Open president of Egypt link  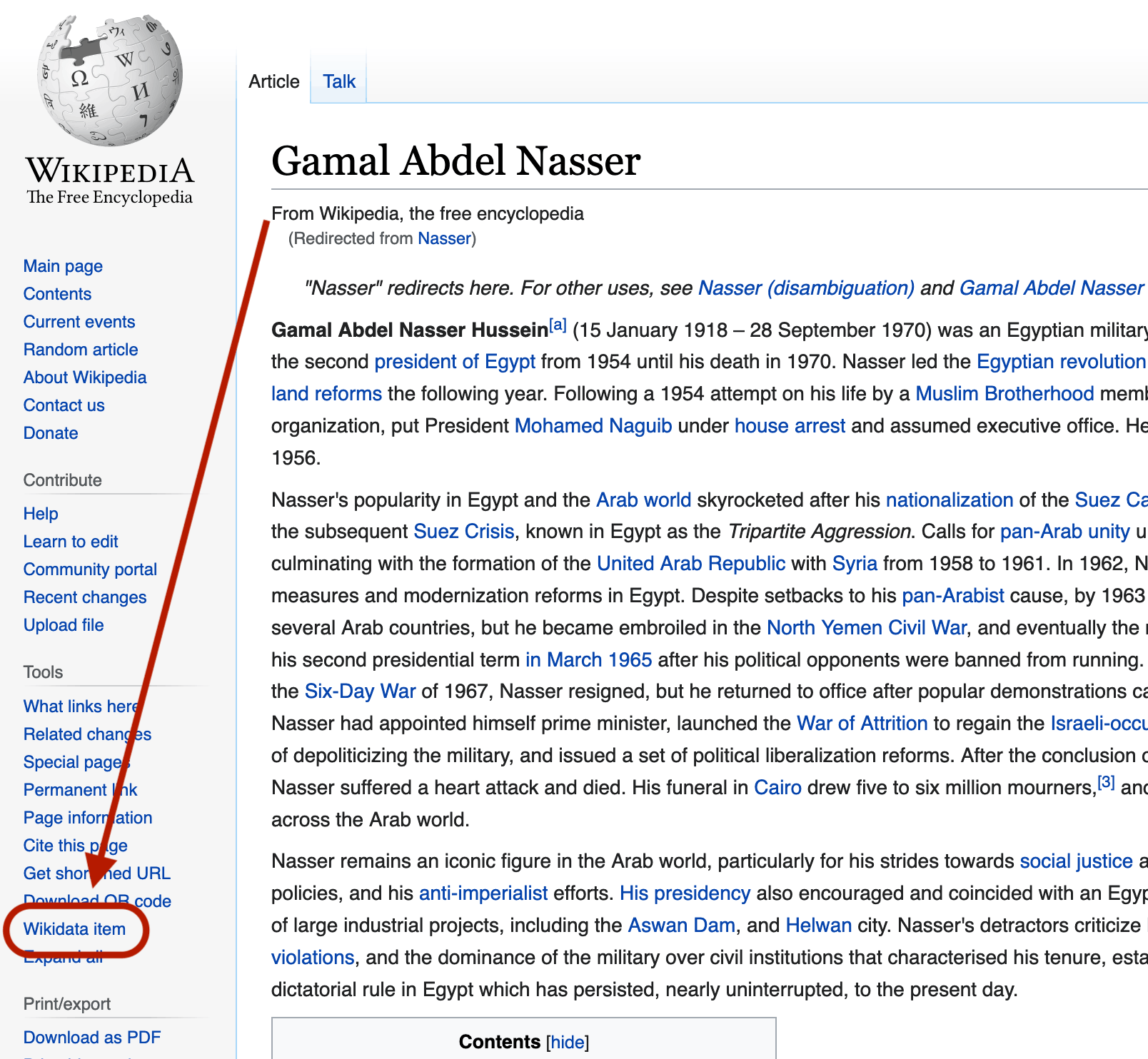pos(455,362)
